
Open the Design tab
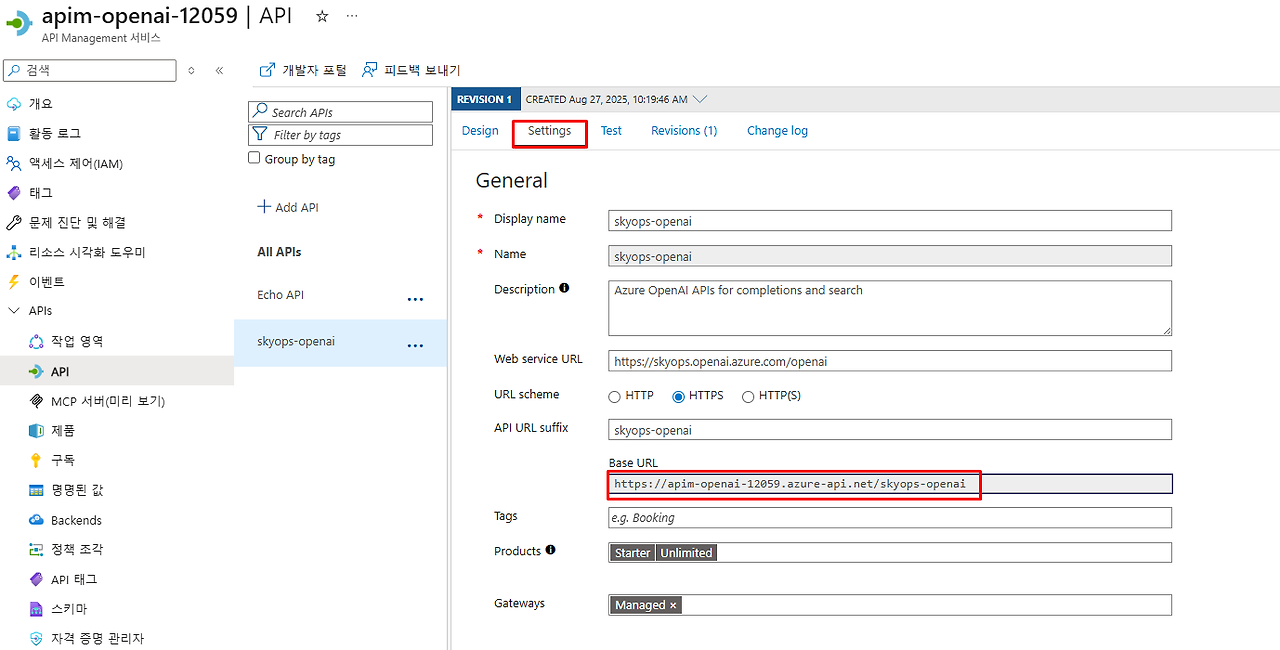tap(480, 131)
